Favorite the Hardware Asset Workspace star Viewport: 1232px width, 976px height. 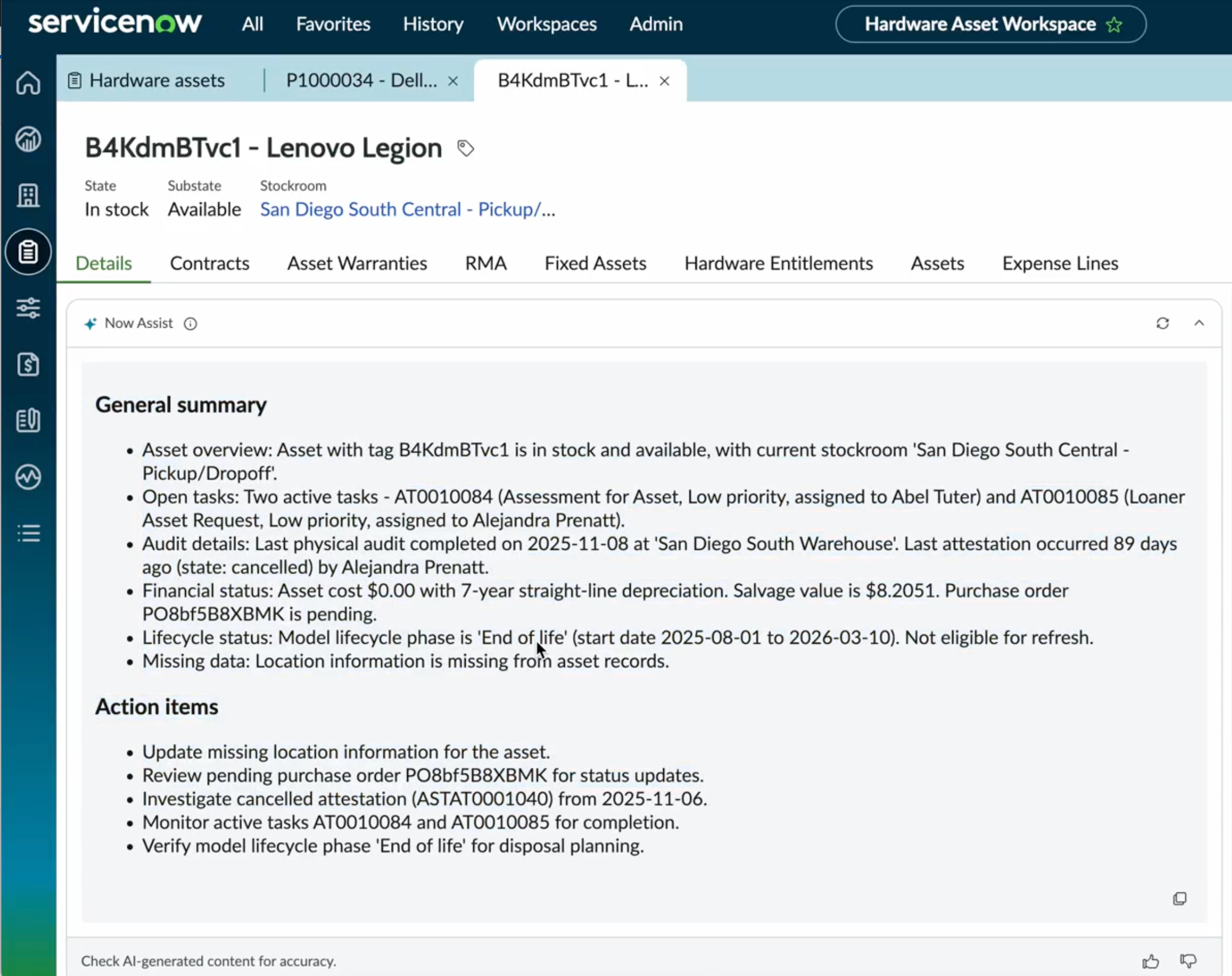1114,25
